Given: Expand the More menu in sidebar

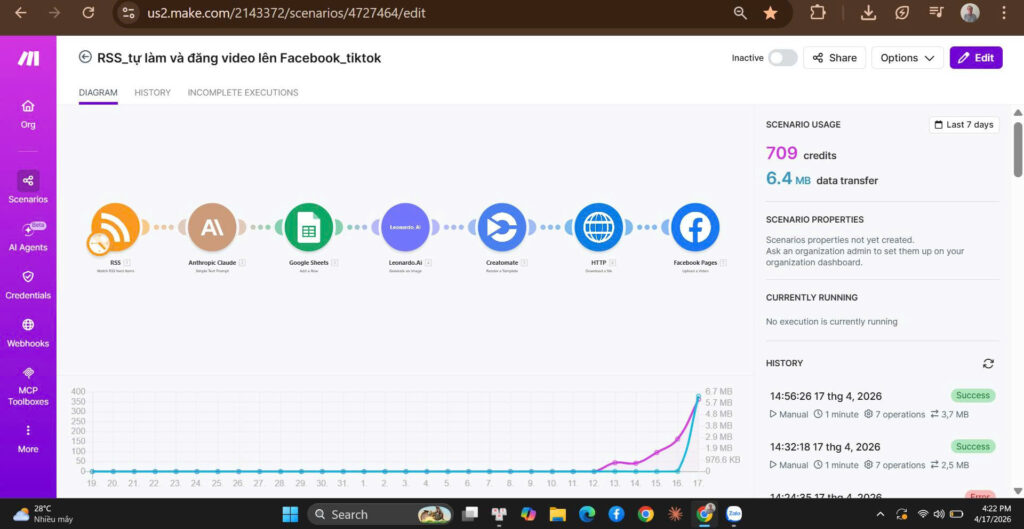Looking at the screenshot, I should [28, 438].
